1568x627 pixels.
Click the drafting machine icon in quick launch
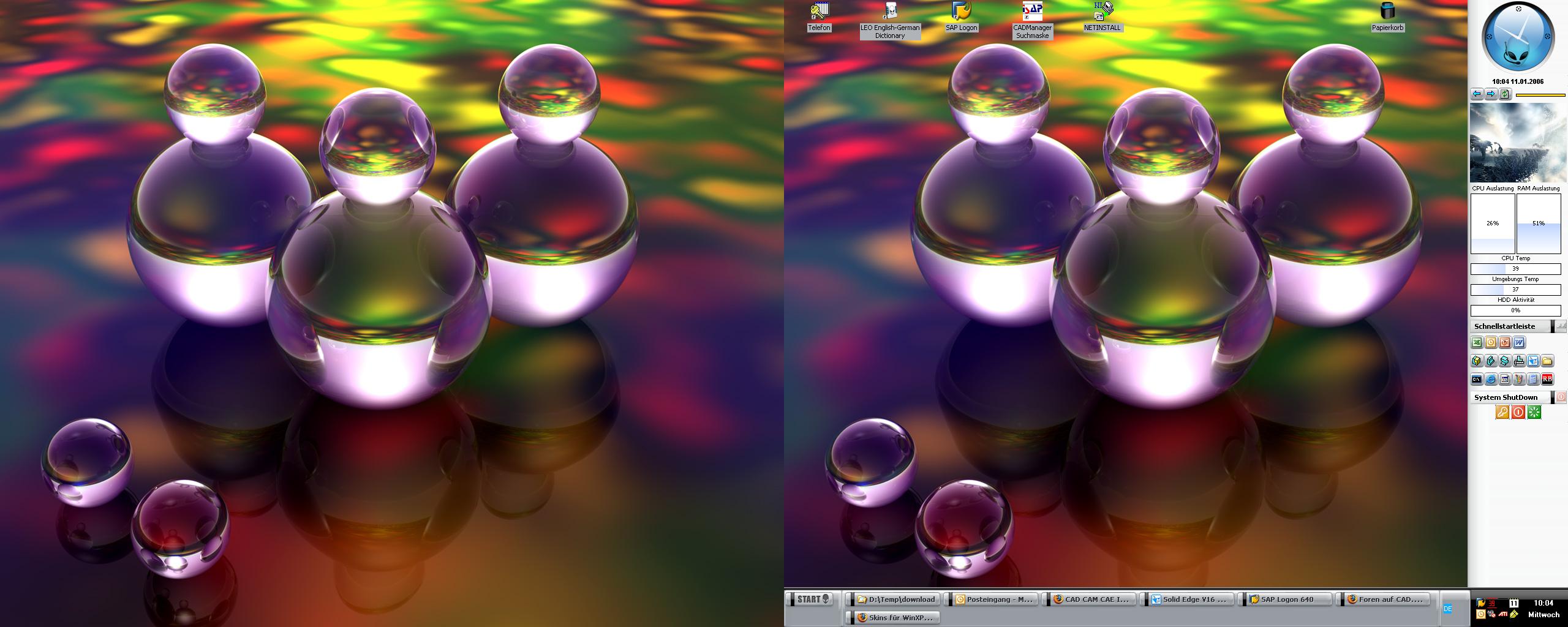(1519, 361)
